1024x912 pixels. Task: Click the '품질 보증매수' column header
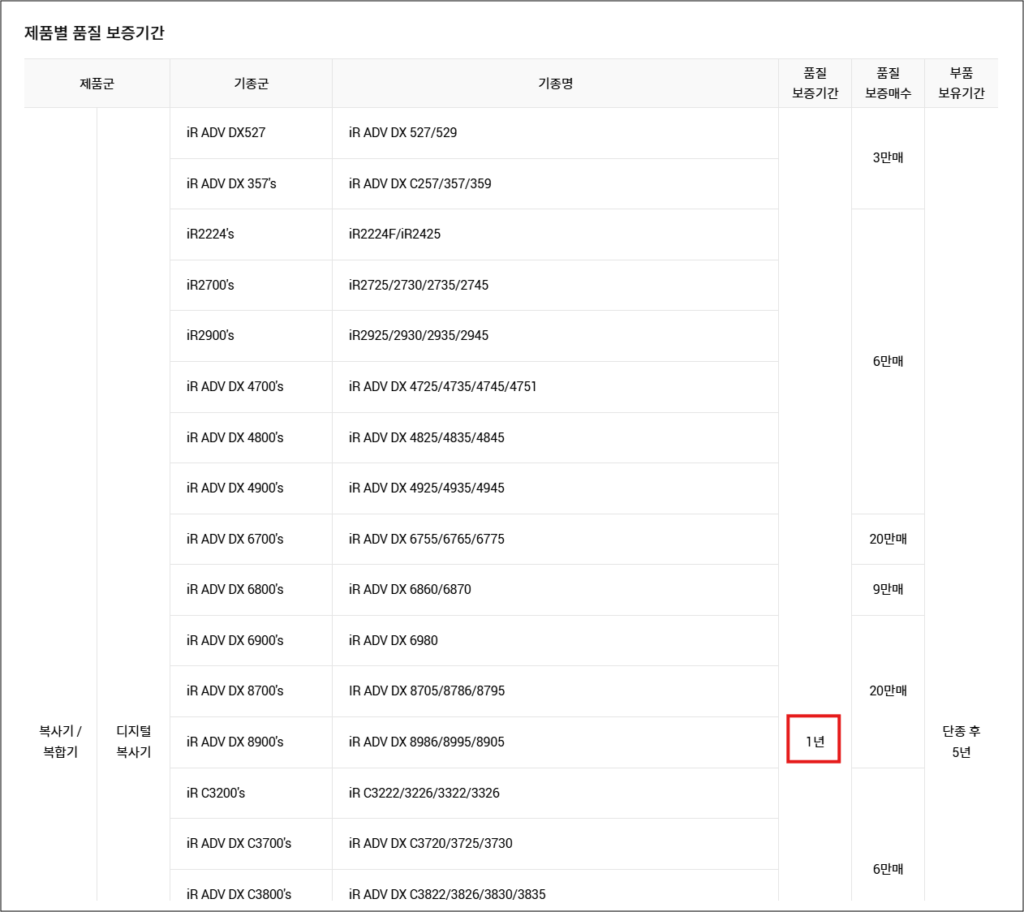888,84
